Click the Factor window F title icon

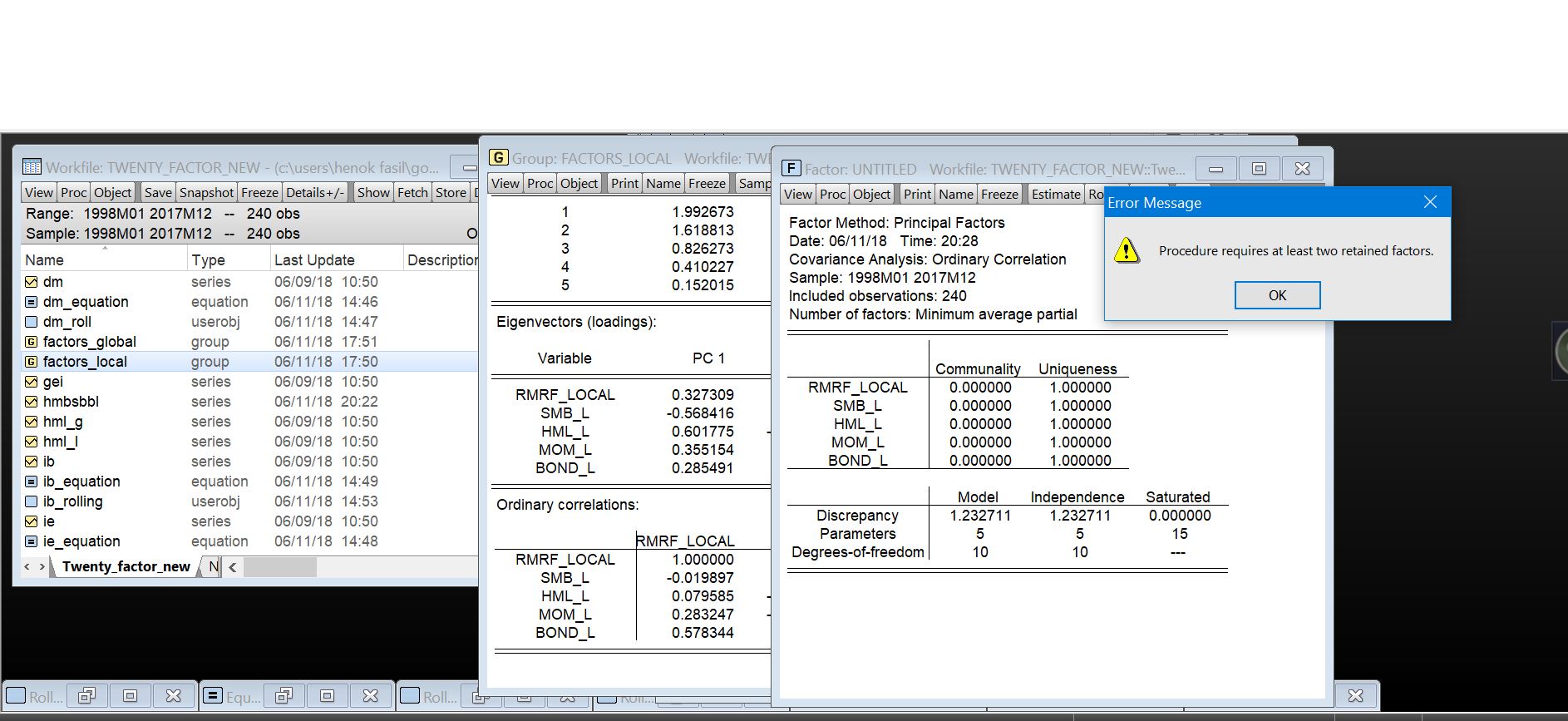(x=791, y=168)
